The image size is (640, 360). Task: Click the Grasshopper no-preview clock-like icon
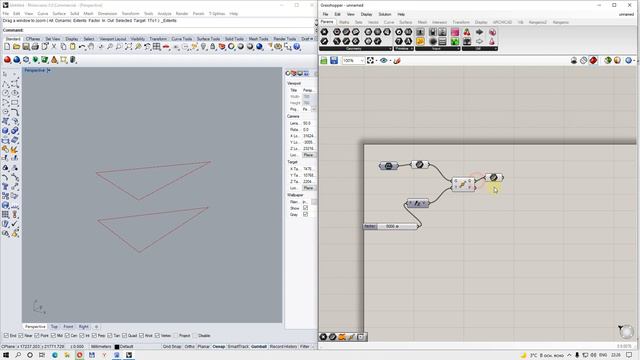coord(584,60)
